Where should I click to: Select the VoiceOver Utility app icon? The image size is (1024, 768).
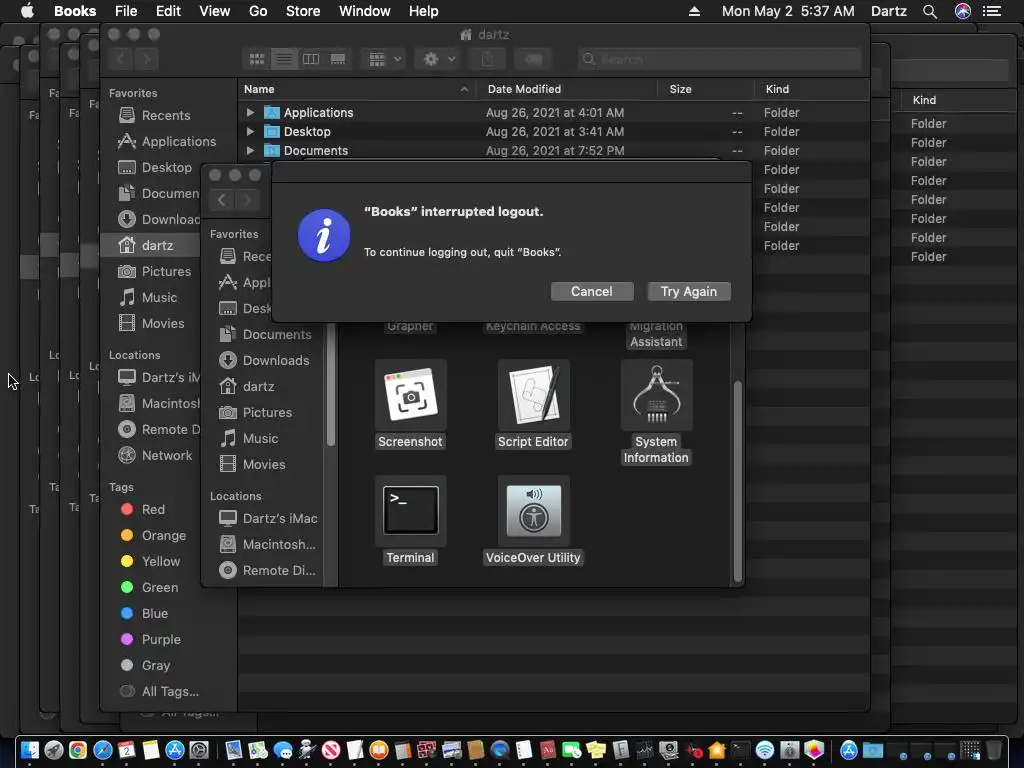[x=534, y=510]
